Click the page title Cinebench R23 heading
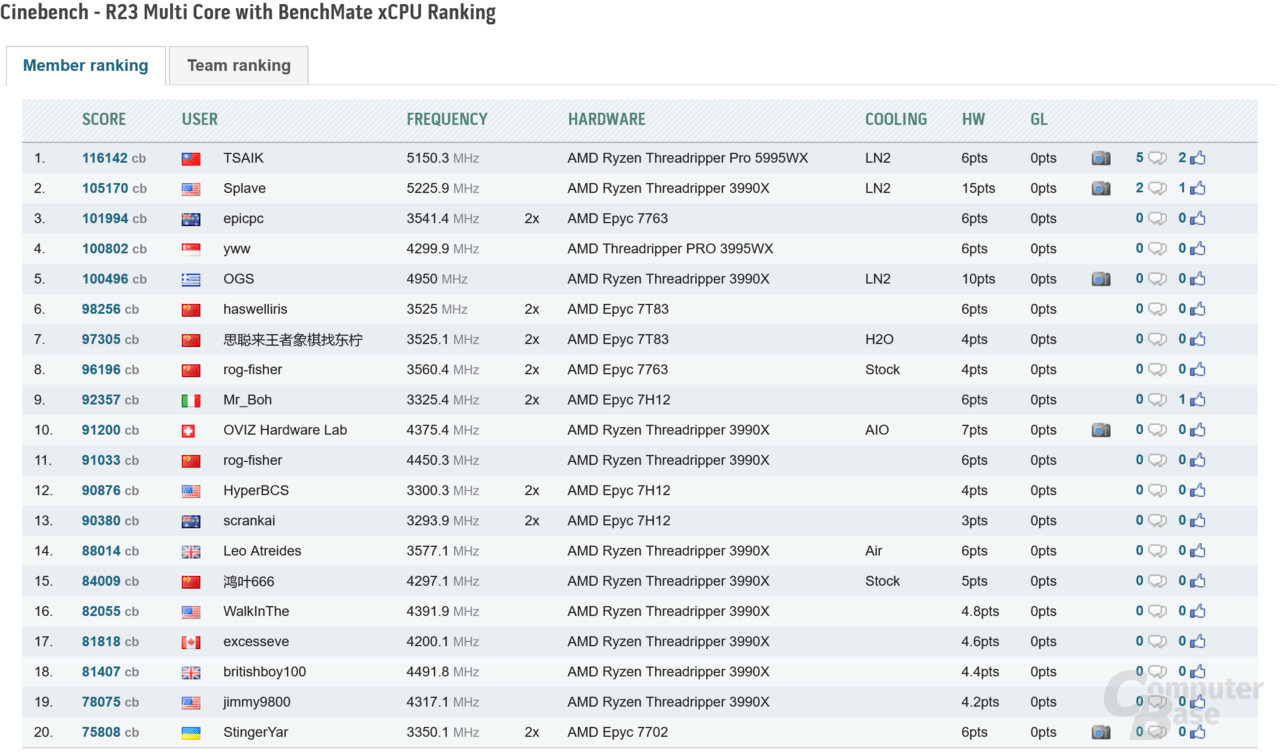The image size is (1280, 756). tap(248, 13)
